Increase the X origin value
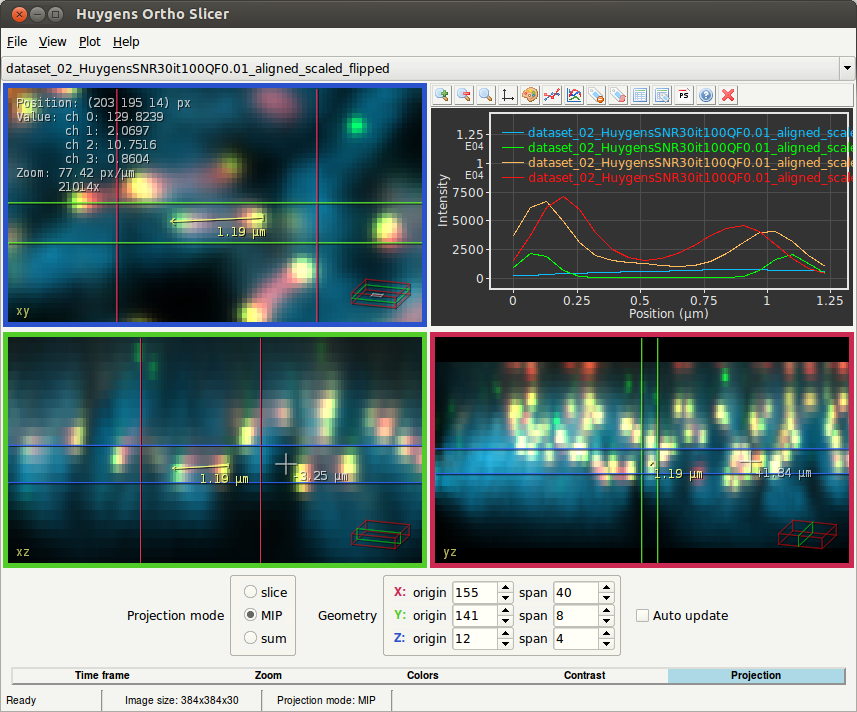 (506, 587)
